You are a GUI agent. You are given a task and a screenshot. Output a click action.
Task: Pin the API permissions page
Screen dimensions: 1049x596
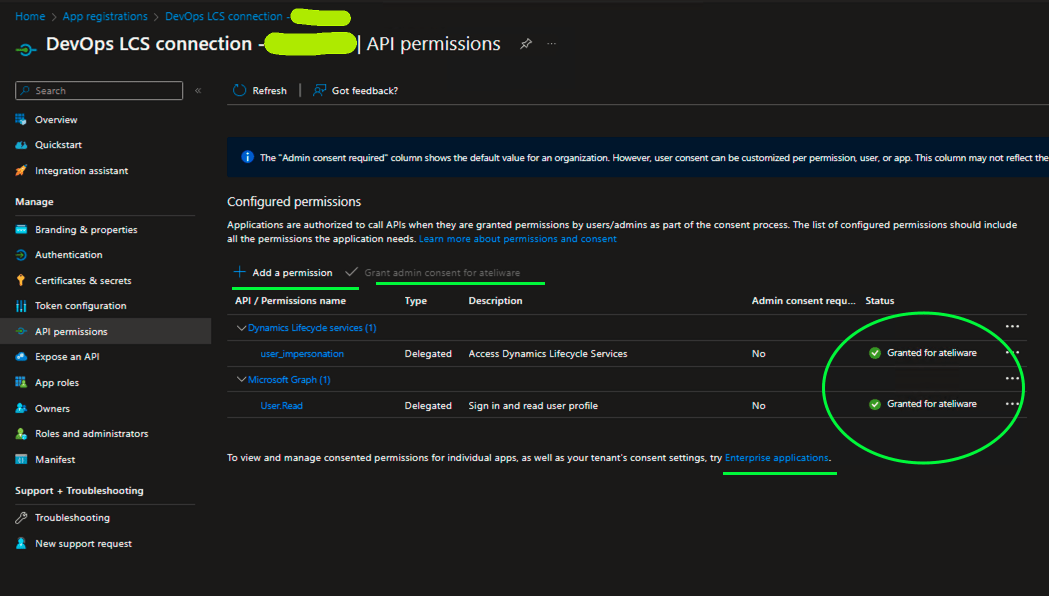click(527, 44)
